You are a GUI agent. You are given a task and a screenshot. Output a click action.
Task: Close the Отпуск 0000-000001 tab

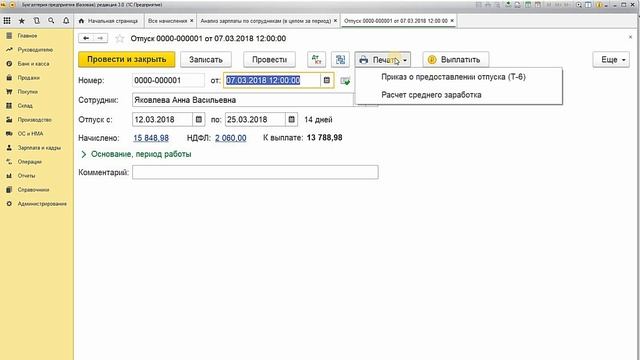(x=452, y=20)
